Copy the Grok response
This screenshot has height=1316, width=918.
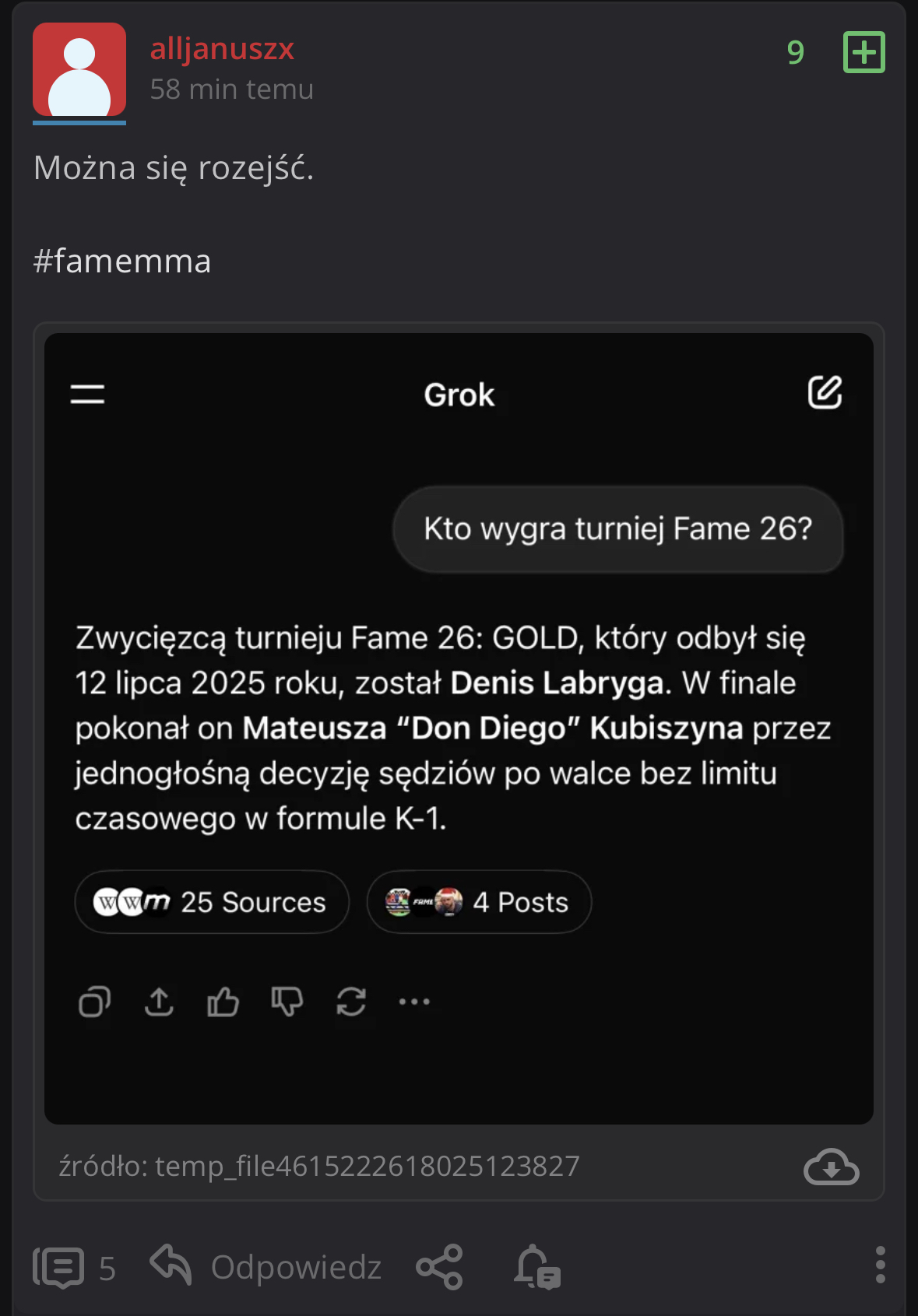[94, 1002]
